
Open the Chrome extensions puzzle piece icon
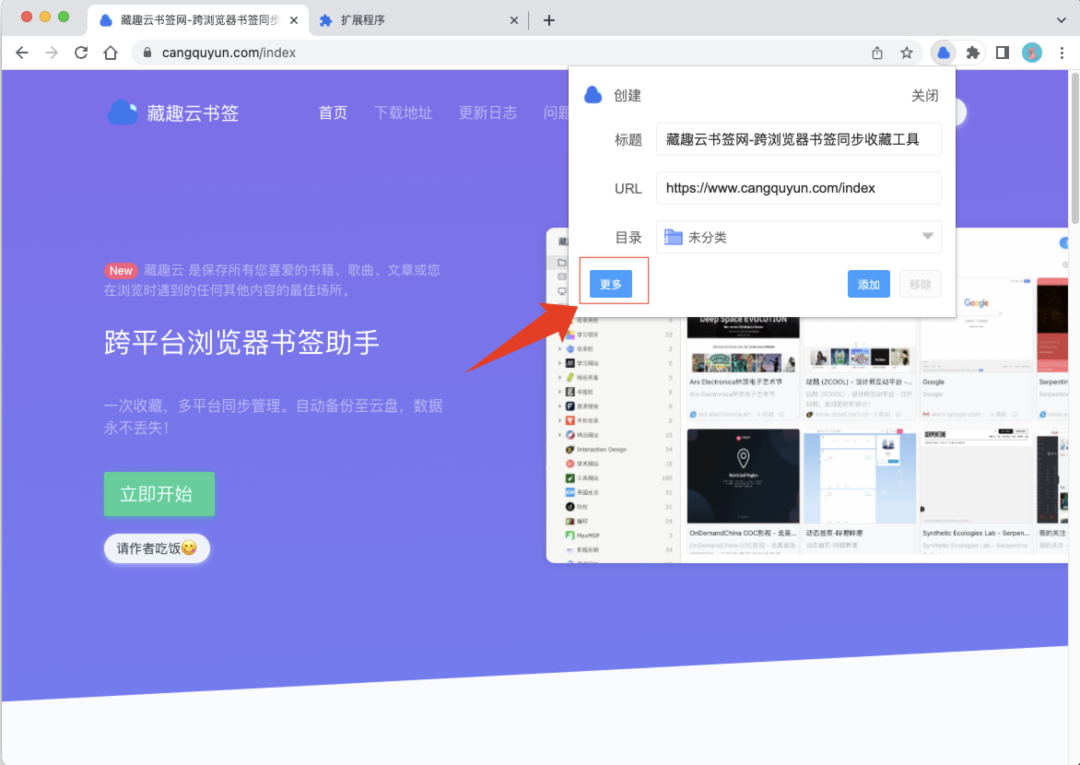[971, 52]
